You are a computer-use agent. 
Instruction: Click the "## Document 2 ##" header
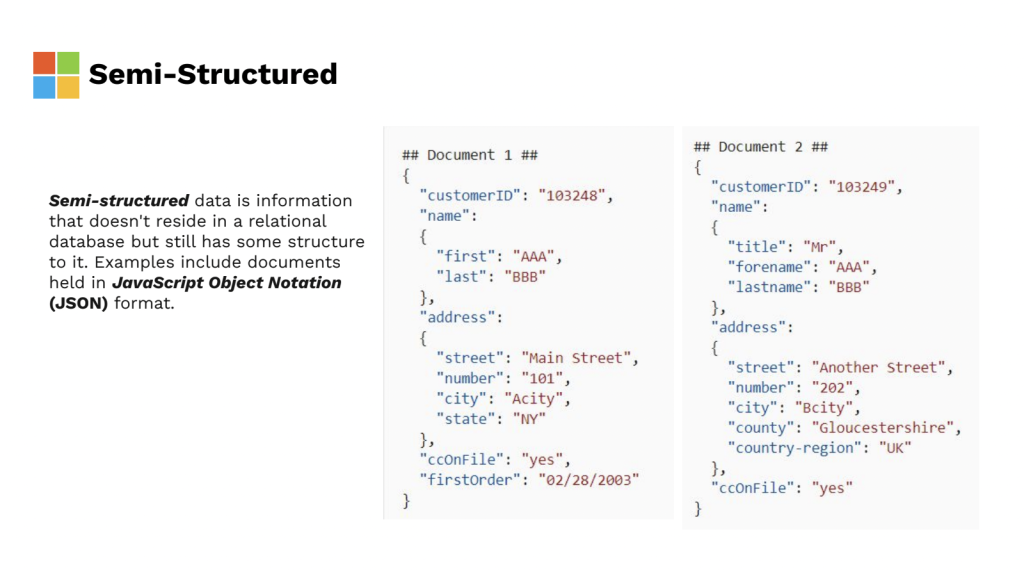point(761,147)
